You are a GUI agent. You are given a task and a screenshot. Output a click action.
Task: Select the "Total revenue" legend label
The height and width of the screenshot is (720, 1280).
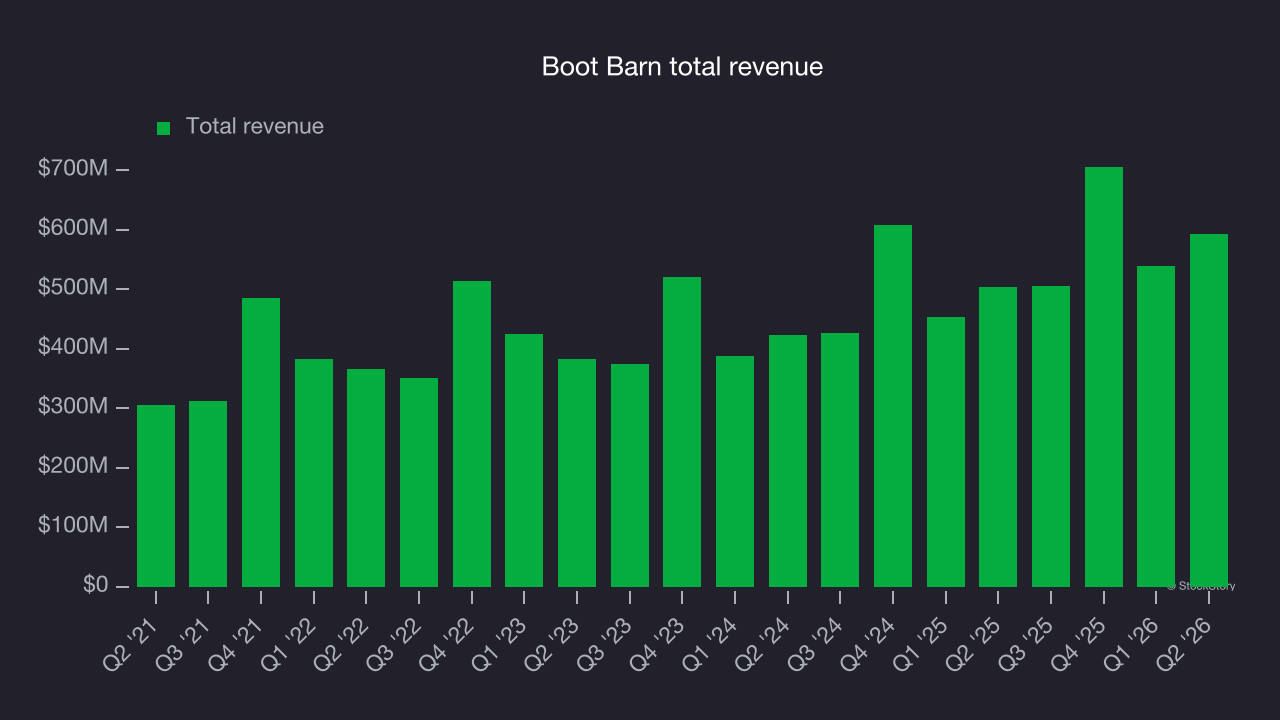(255, 127)
